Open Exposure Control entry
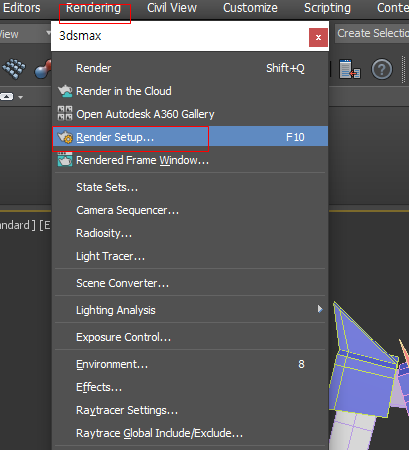409x450 pixels. 191,337
